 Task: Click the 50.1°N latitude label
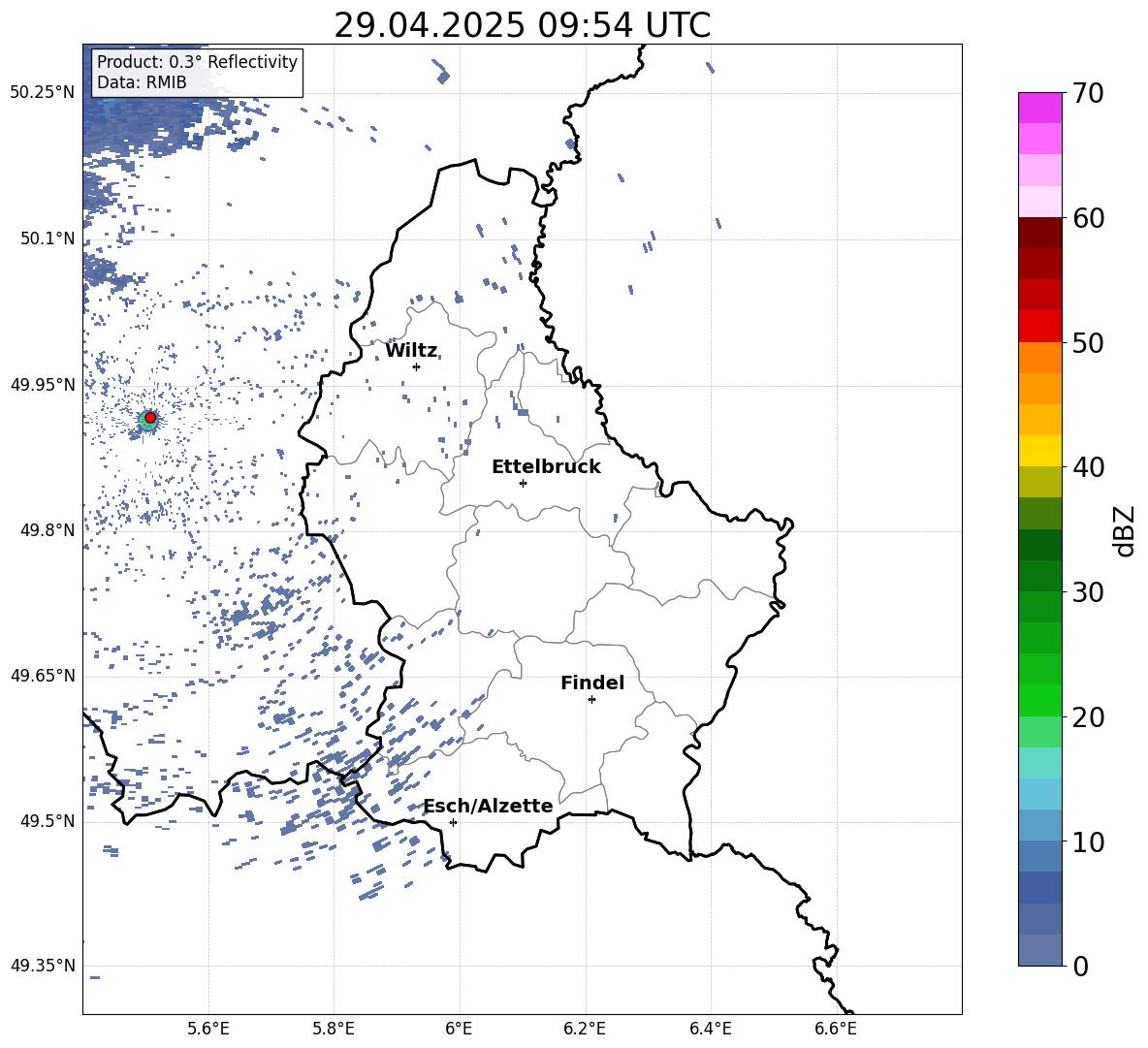click(48, 238)
